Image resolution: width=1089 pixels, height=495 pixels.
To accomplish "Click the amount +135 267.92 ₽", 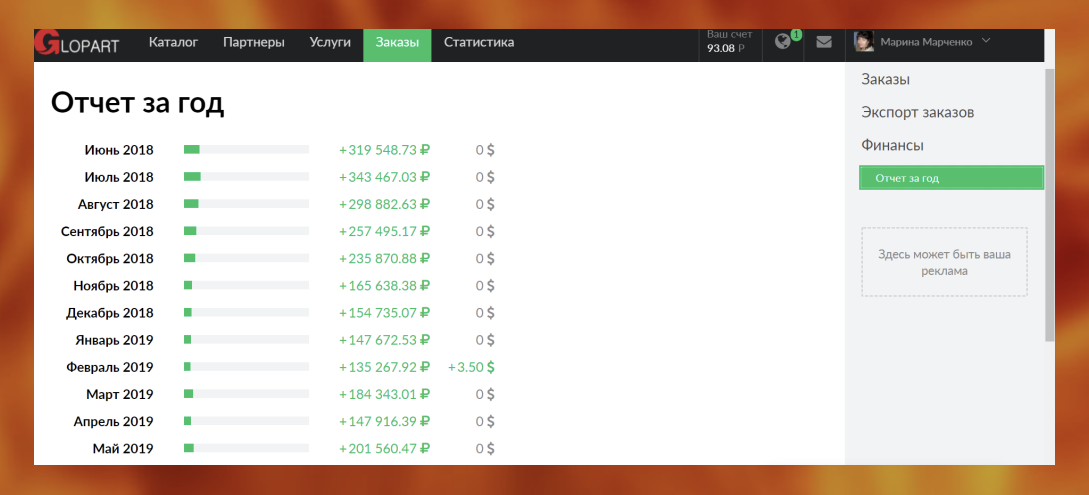I will (x=385, y=367).
